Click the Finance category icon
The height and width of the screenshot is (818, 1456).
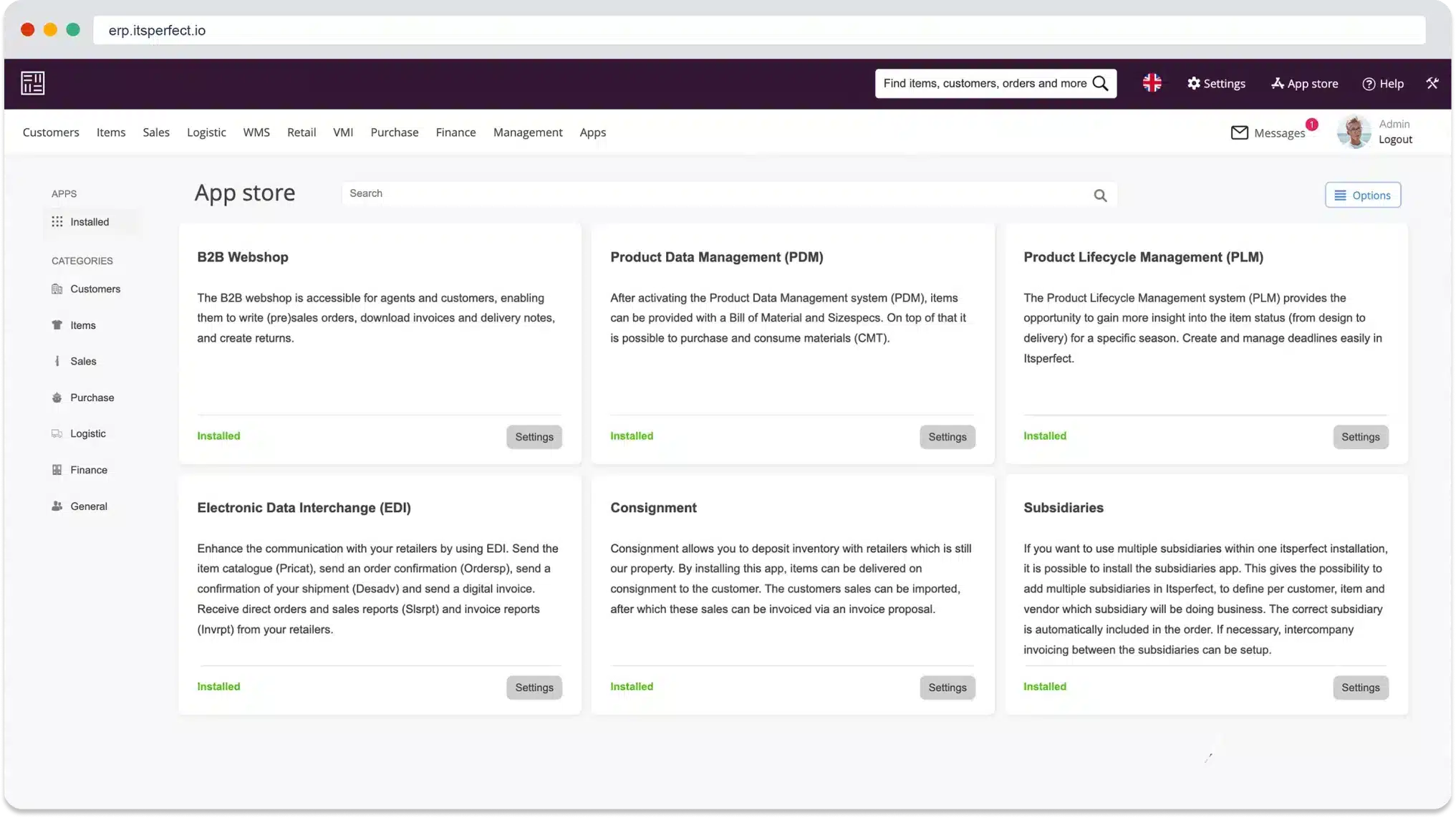click(x=57, y=470)
